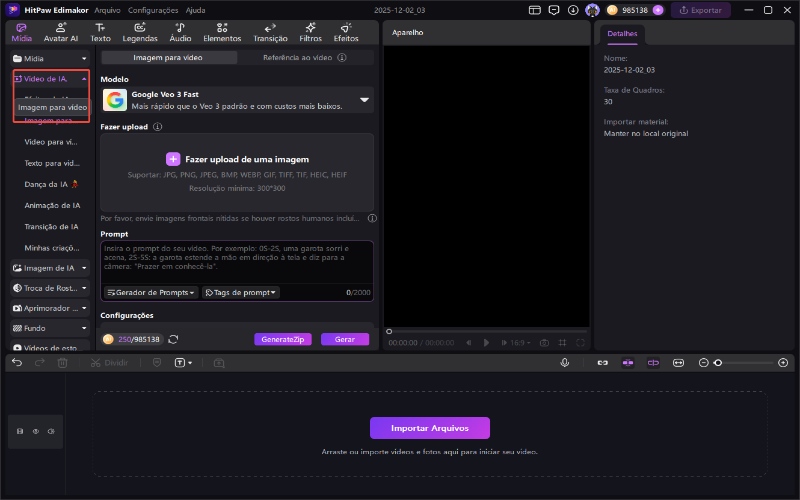
Task: Select the Filtros toolbar icon
Action: (310, 32)
